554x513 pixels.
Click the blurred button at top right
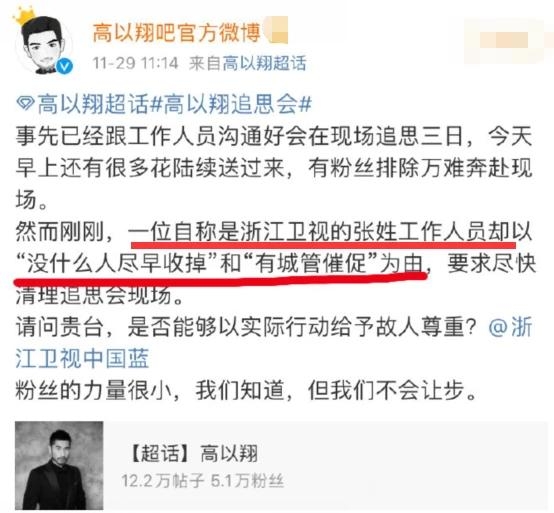point(507,41)
